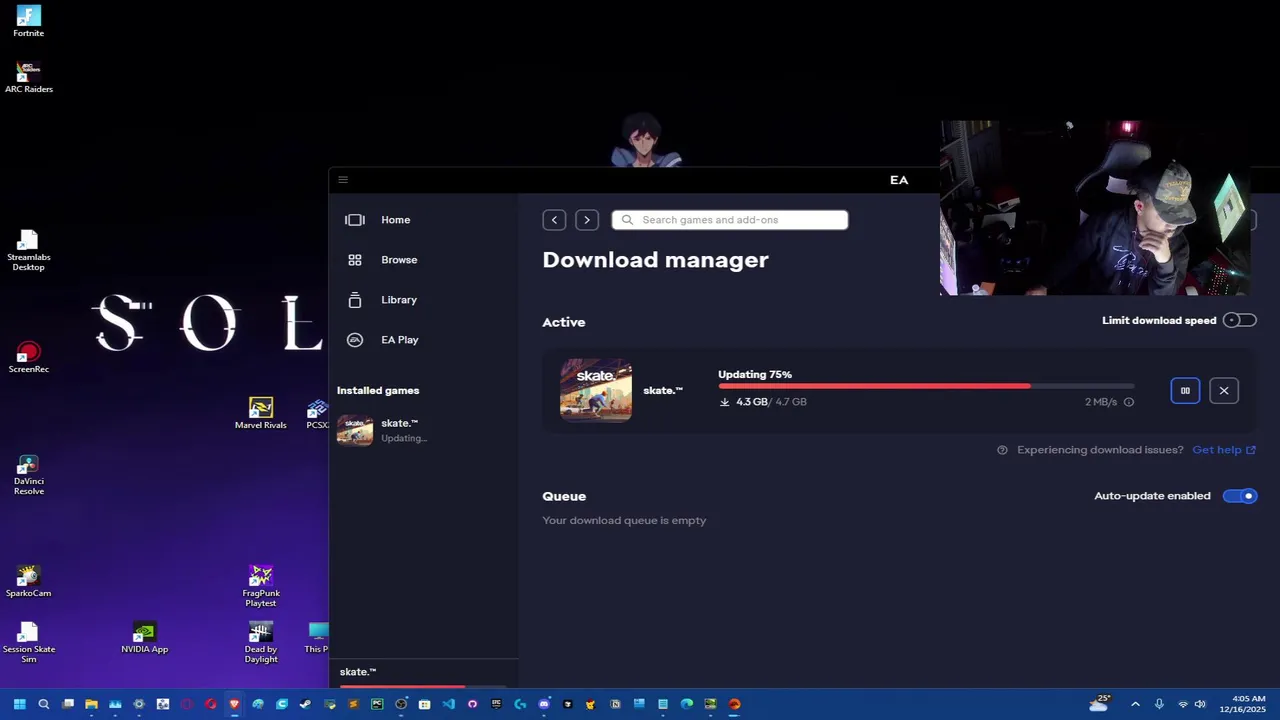
Task: Click the Updating 75% text
Action: 755,375
